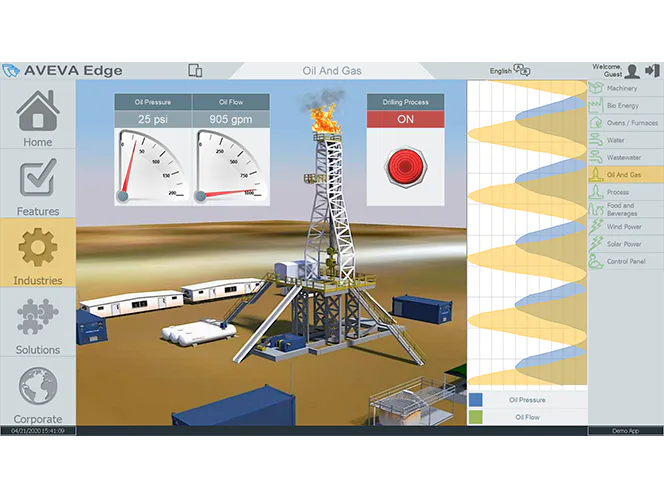Click the logout door icon
The height and width of the screenshot is (498, 664).
click(x=652, y=70)
